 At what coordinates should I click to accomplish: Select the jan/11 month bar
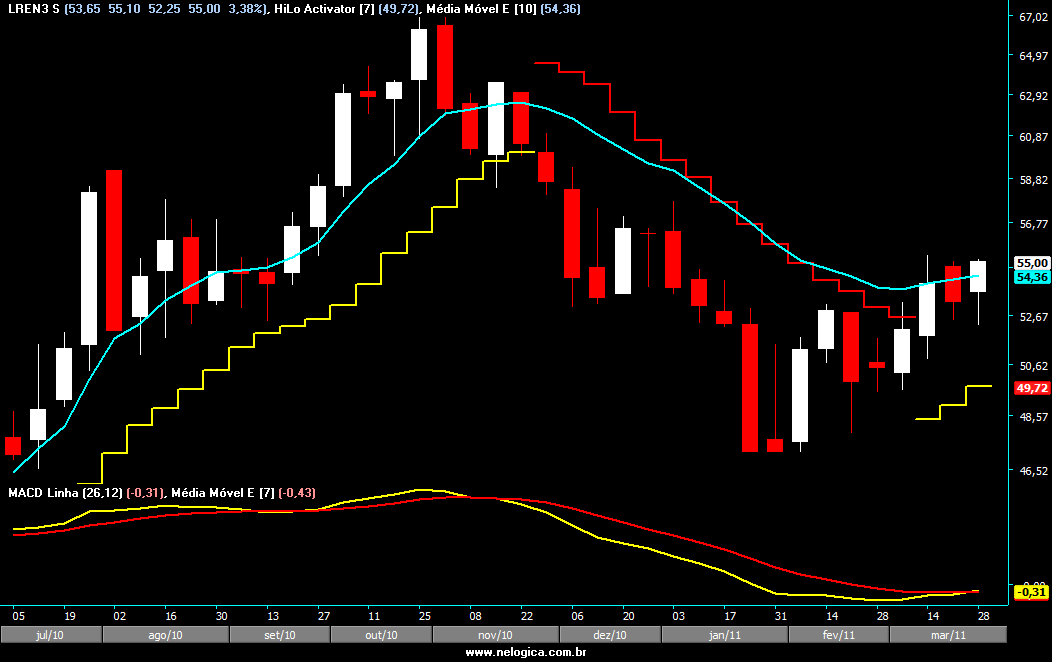[x=725, y=635]
